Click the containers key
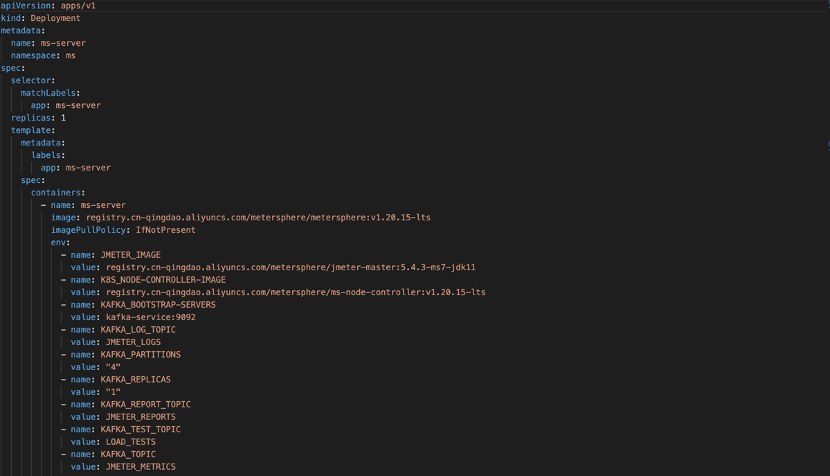The height and width of the screenshot is (476, 830). tap(56, 193)
